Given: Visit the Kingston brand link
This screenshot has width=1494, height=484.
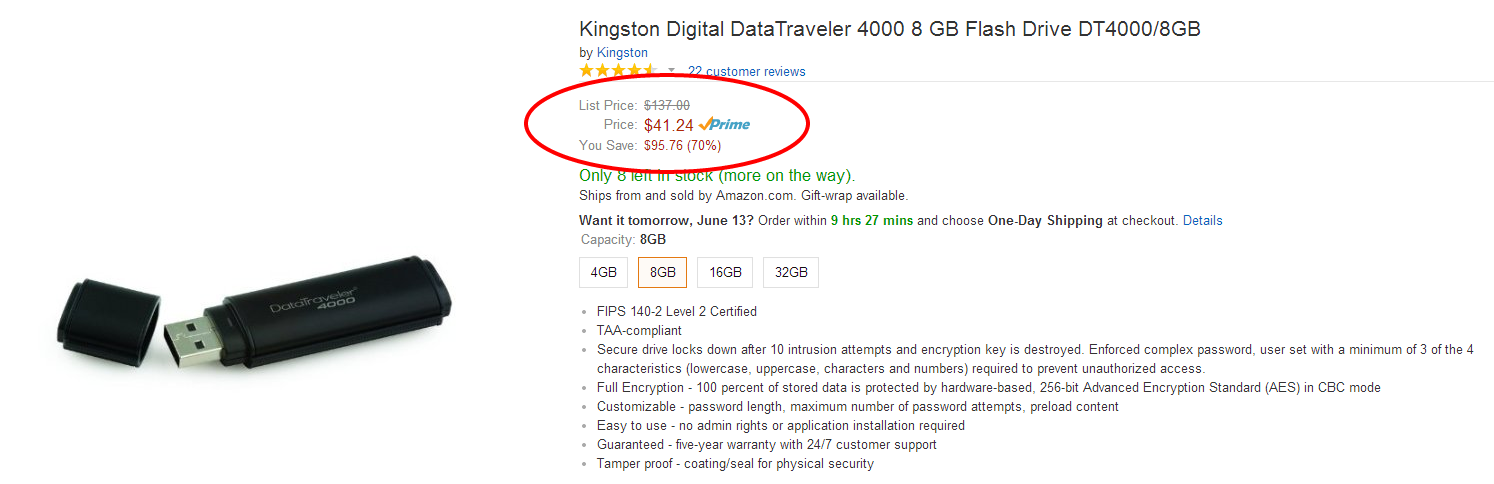Looking at the screenshot, I should tap(622, 52).
